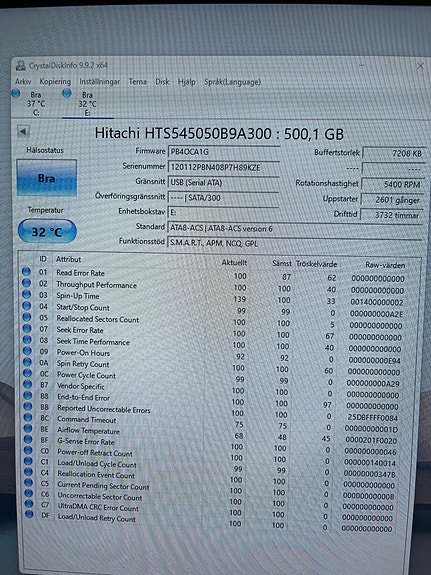Click the CrystalDiskInfo app icon in title bar
The width and height of the screenshot is (431, 575).
[x=21, y=66]
